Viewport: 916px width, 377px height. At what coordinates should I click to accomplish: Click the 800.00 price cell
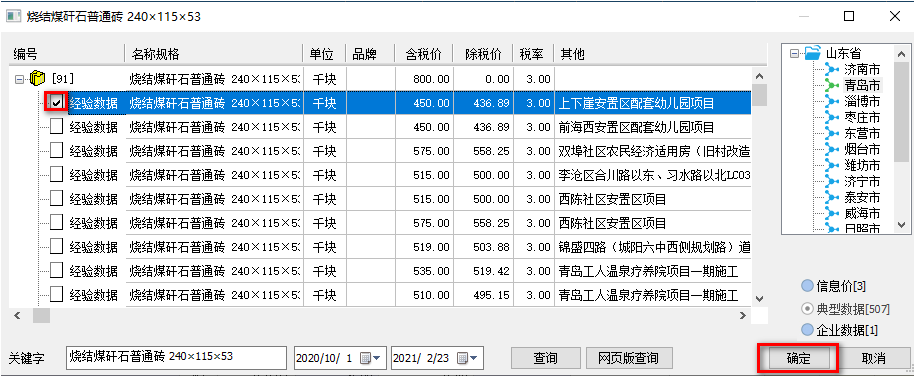tap(424, 78)
